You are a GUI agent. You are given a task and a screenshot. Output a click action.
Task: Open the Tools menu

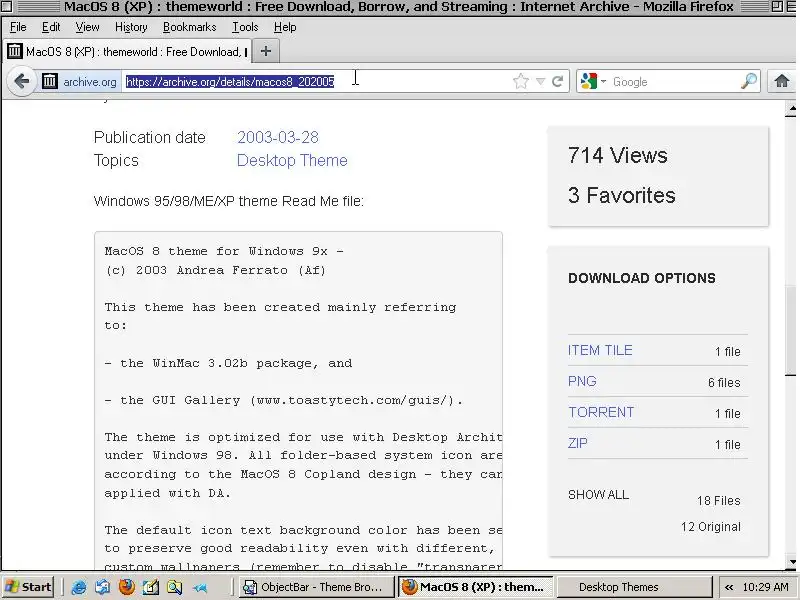(x=245, y=27)
